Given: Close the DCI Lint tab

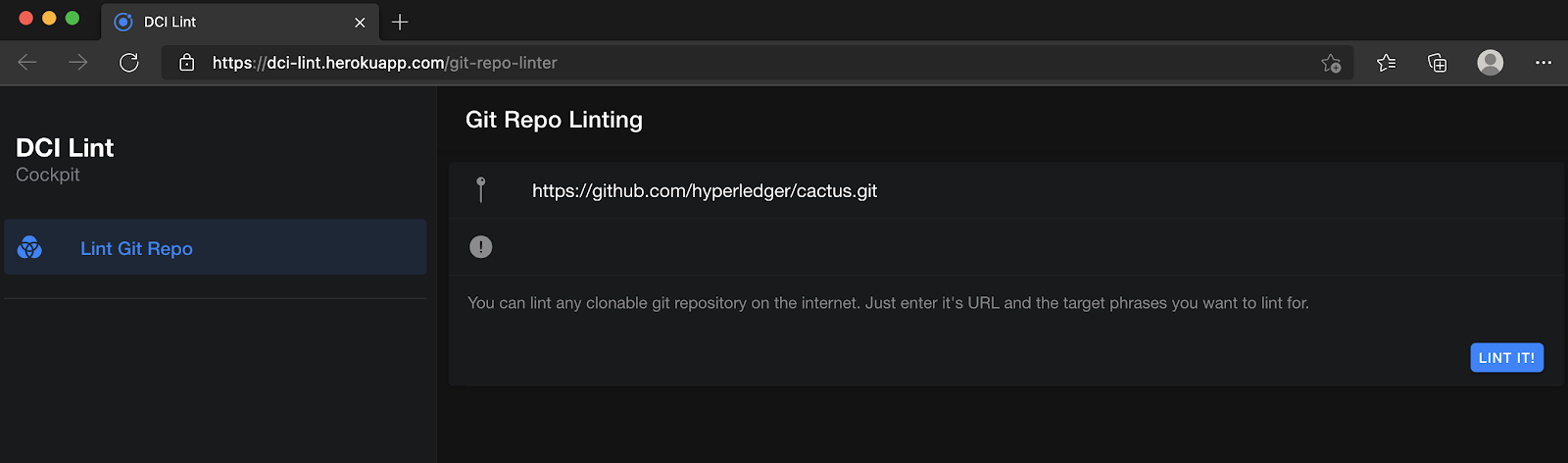Looking at the screenshot, I should 360,22.
